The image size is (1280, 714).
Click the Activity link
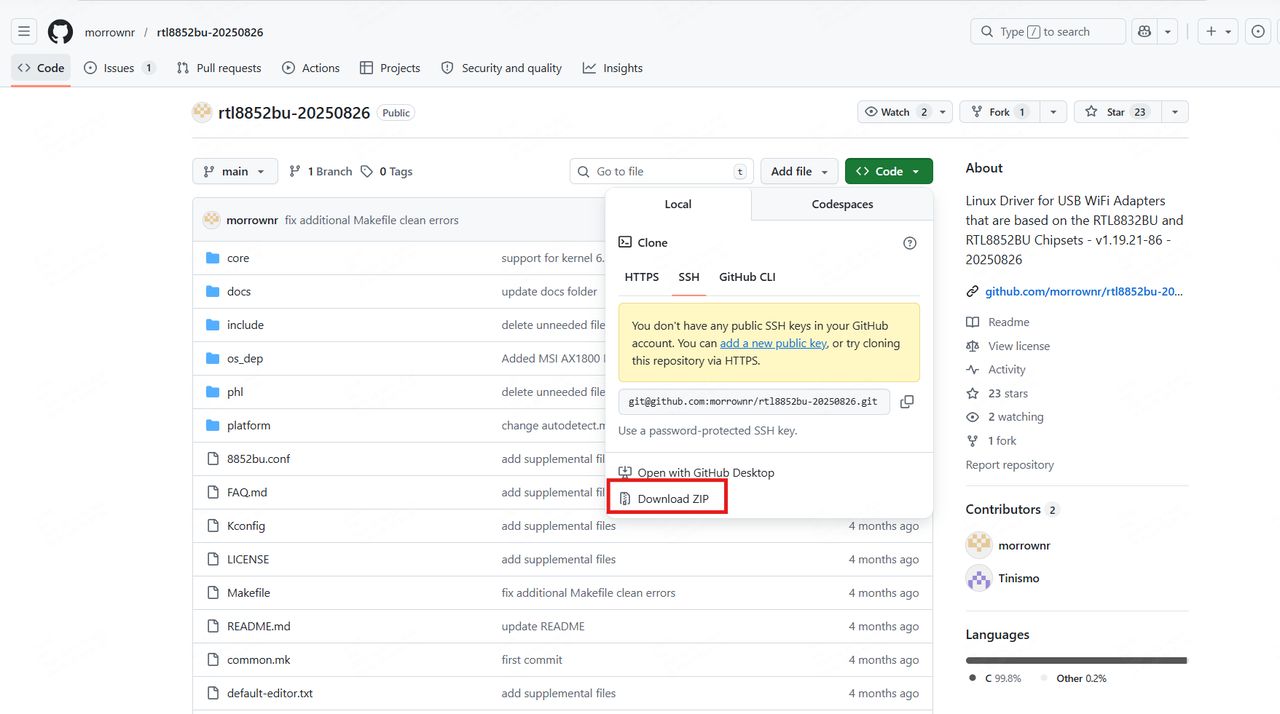pos(1007,370)
